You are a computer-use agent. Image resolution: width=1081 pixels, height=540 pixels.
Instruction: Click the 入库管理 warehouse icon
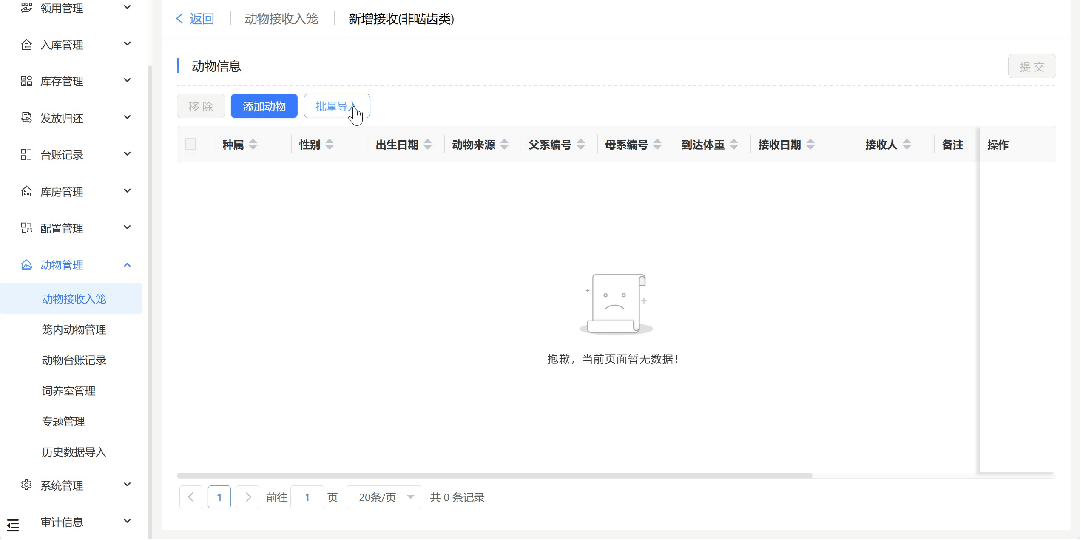coord(26,45)
